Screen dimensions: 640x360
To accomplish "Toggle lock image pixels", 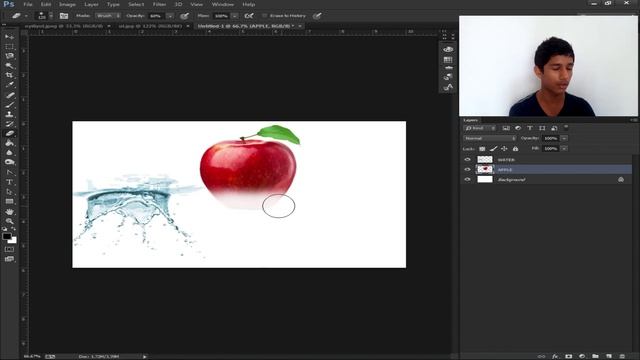I will 493,149.
